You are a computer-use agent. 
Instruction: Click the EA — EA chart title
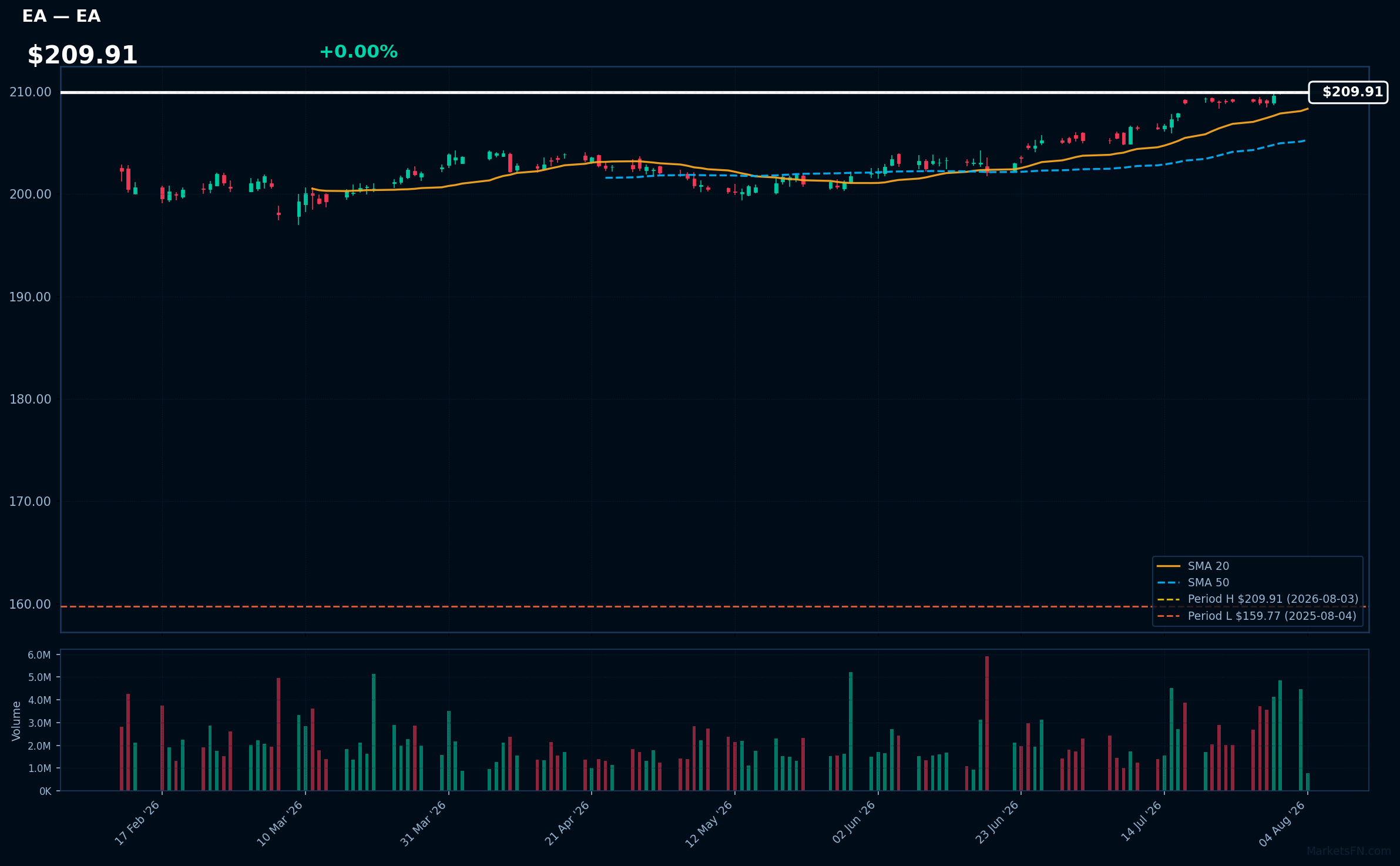pyautogui.click(x=61, y=16)
